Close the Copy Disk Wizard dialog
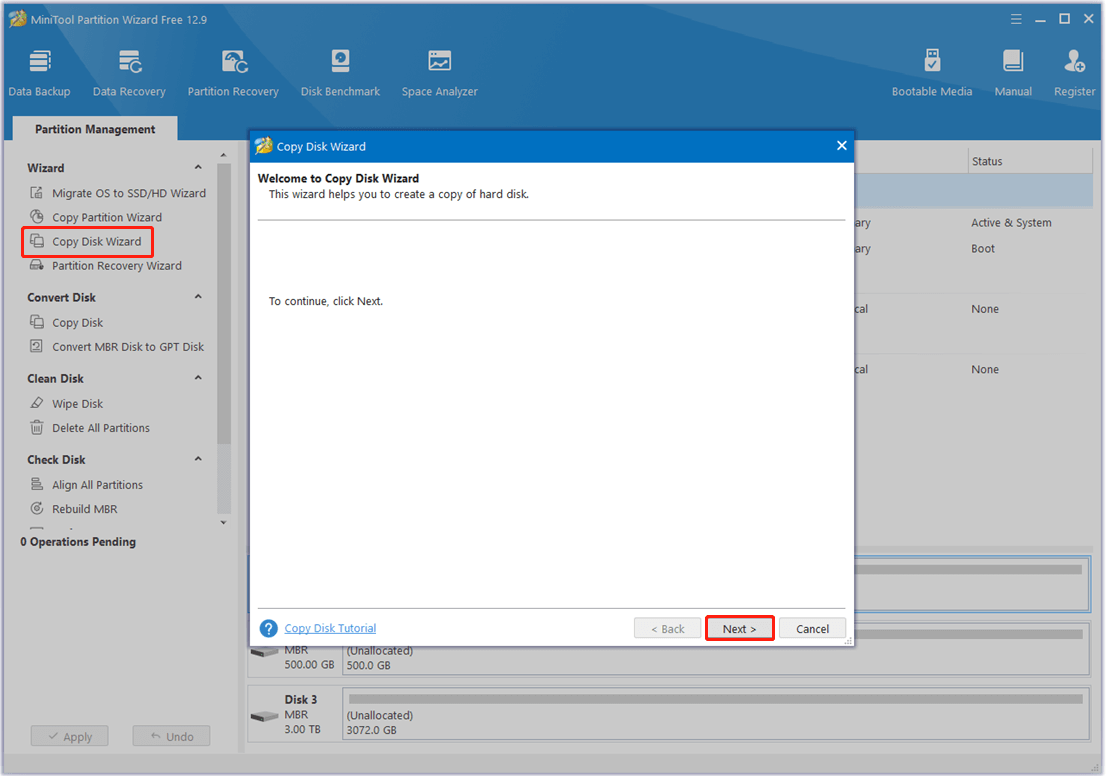 (842, 145)
